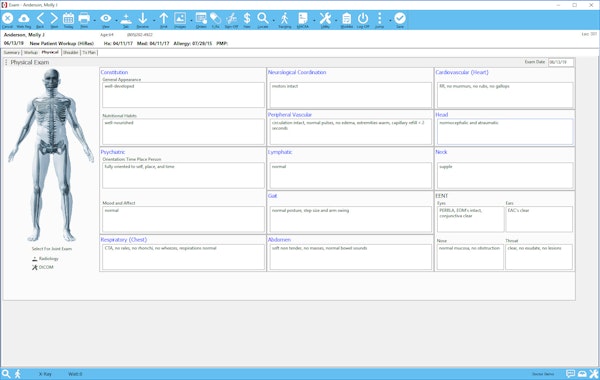Switch to the Tx Plan tab
Screen dimensions: 600x380
click(x=89, y=52)
